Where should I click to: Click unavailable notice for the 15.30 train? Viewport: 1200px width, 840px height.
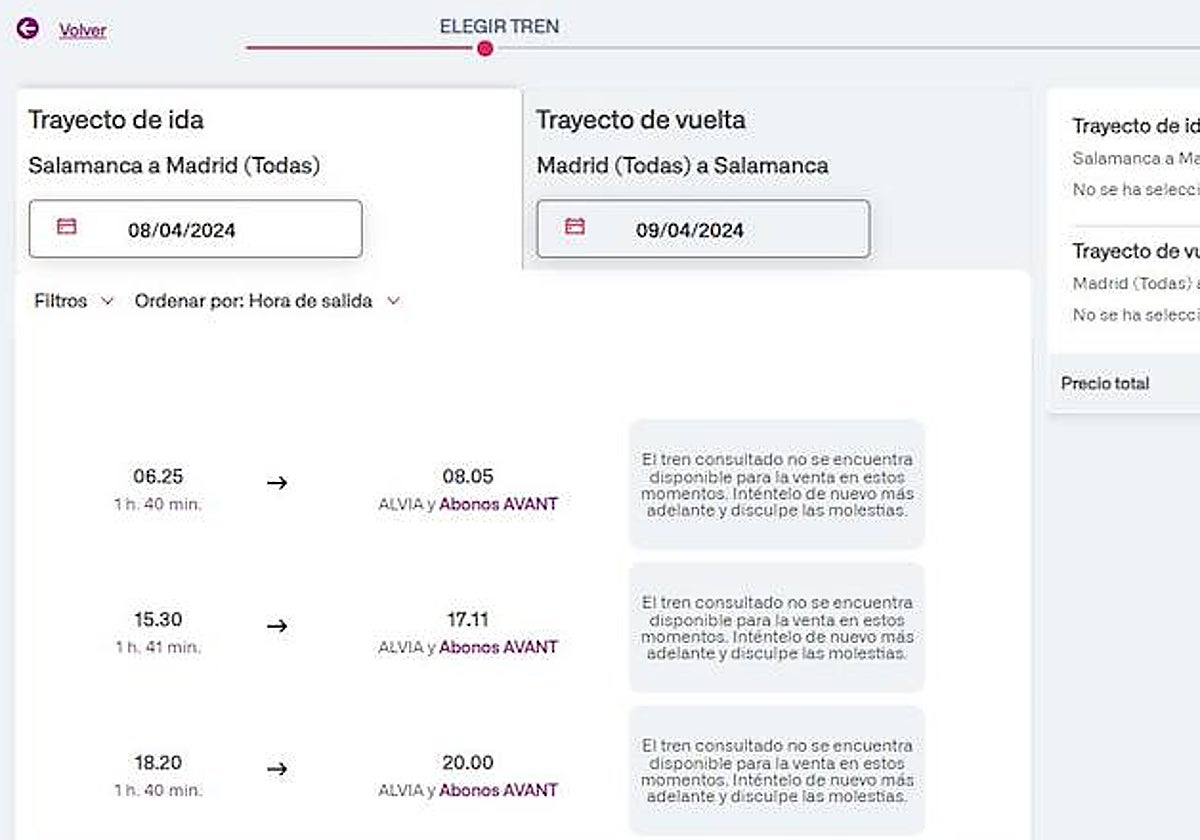pos(777,627)
